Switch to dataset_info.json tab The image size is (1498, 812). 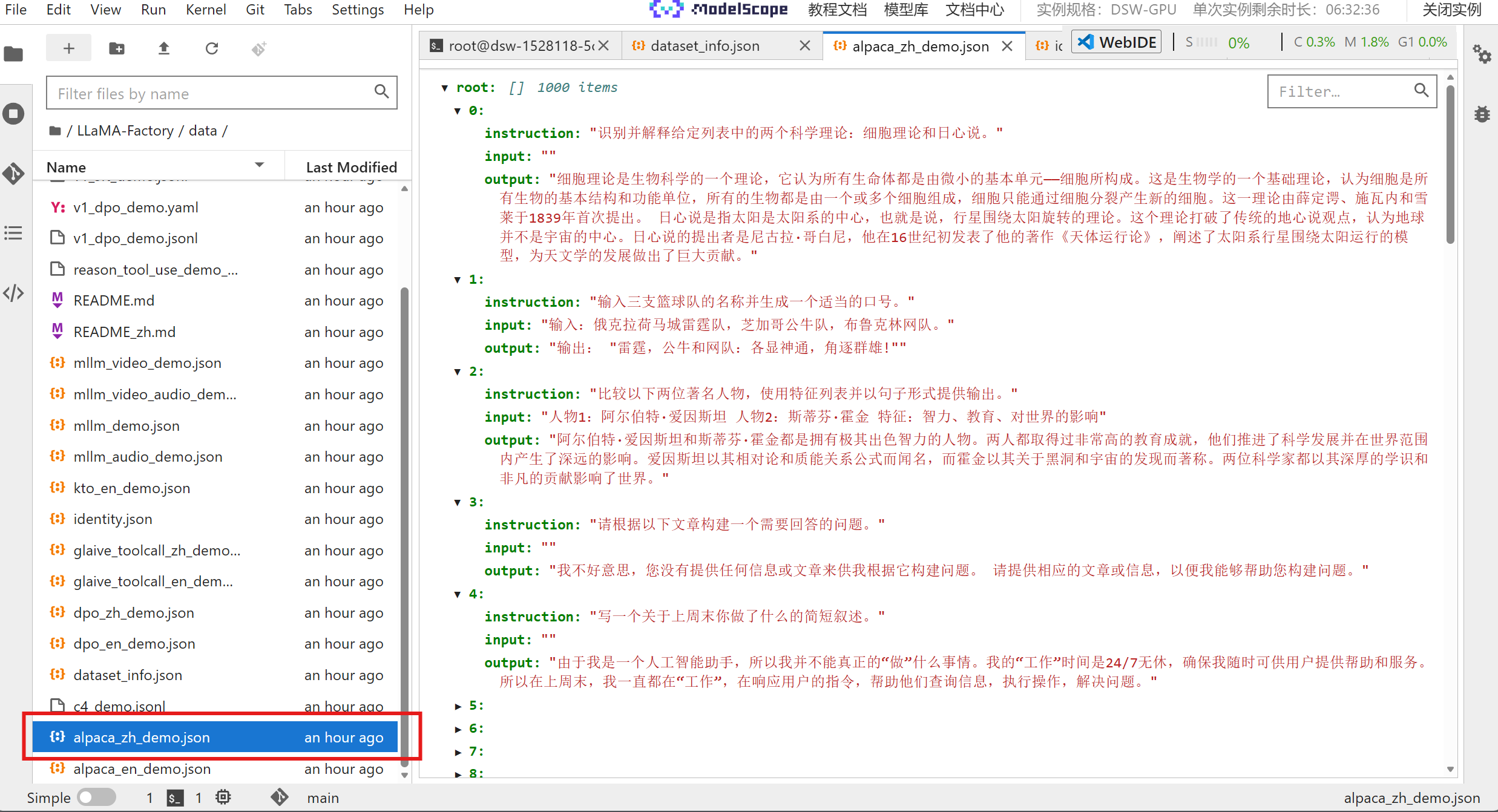tap(705, 46)
